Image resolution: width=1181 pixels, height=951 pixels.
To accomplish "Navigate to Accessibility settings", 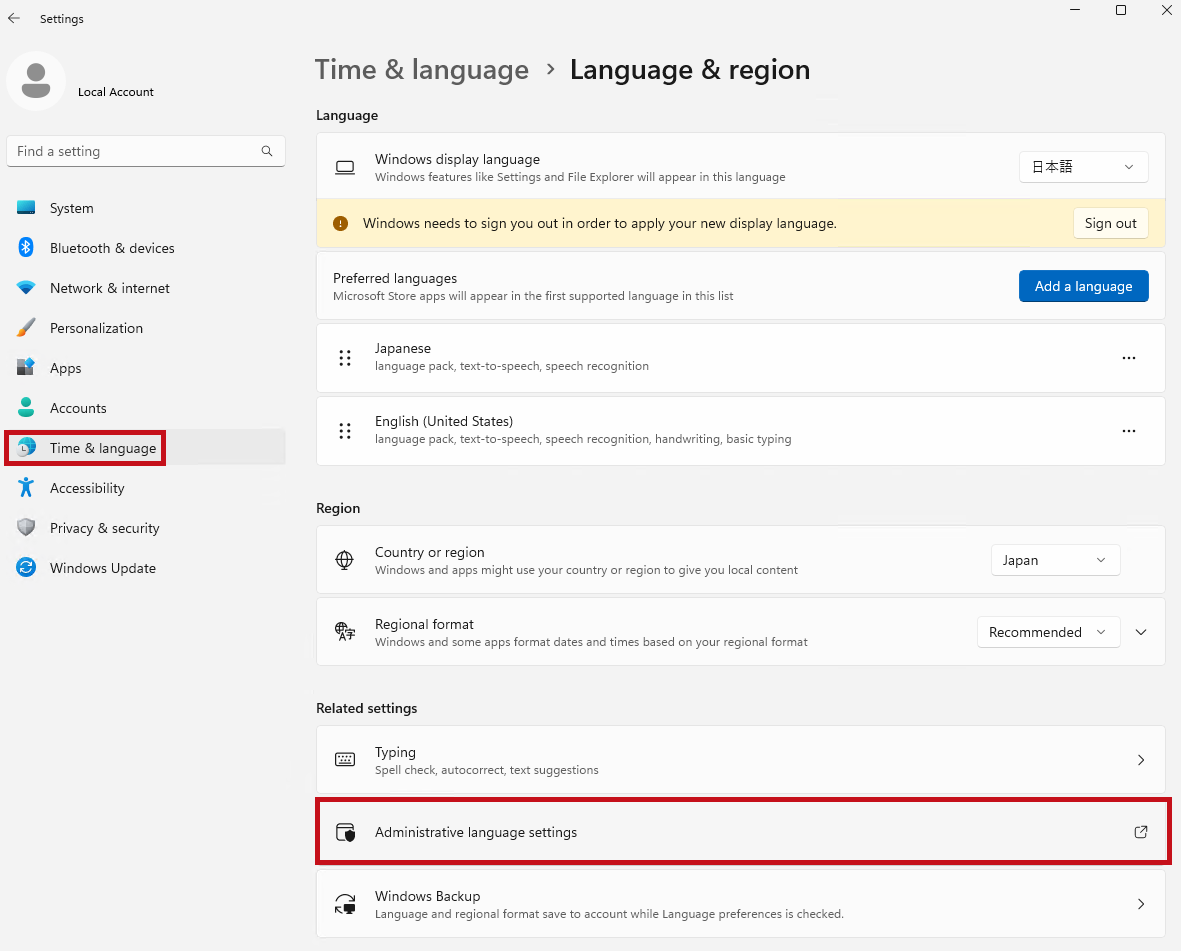I will [145, 487].
